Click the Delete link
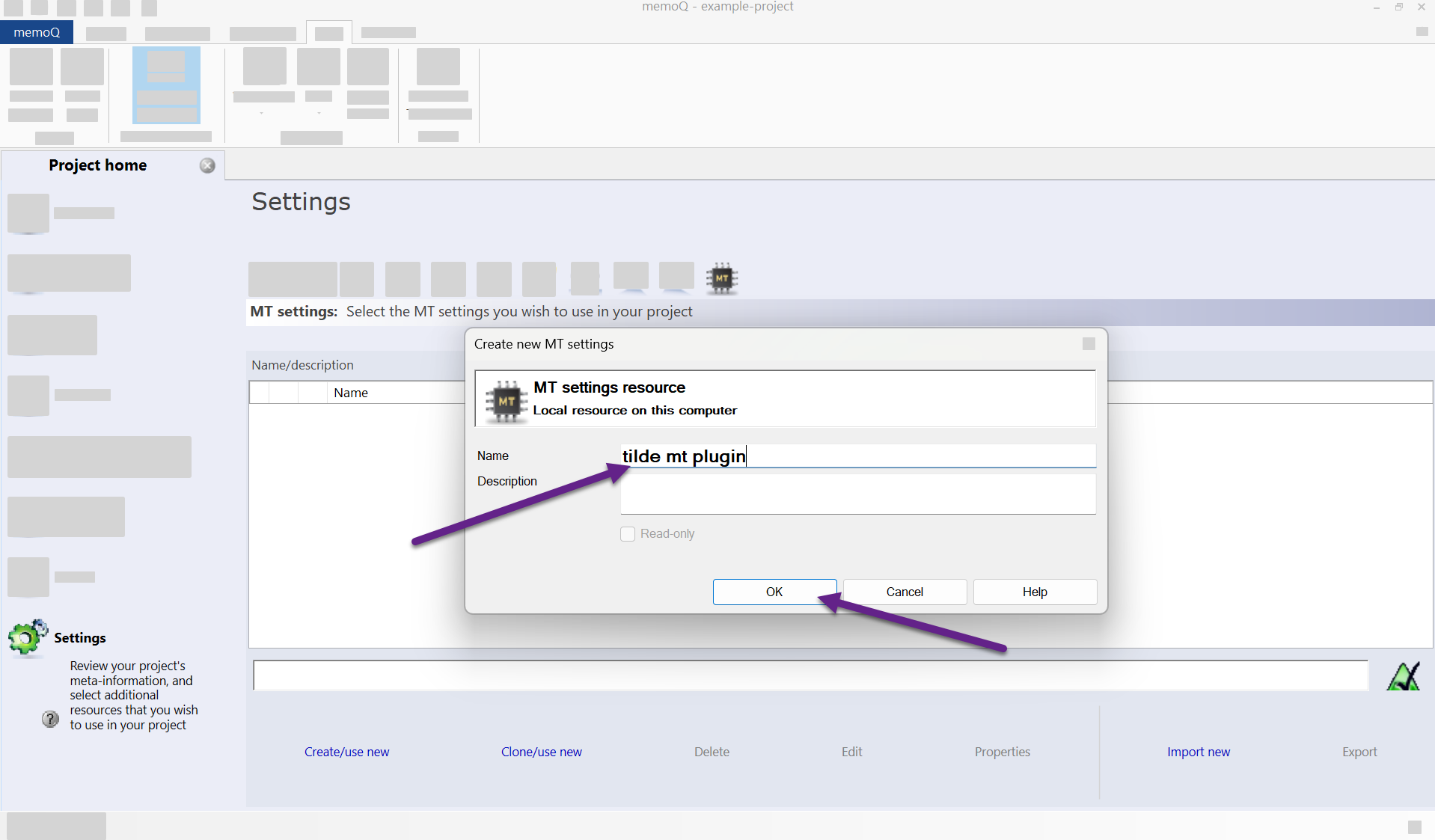Screen dimensions: 1435x840 tap(712, 752)
